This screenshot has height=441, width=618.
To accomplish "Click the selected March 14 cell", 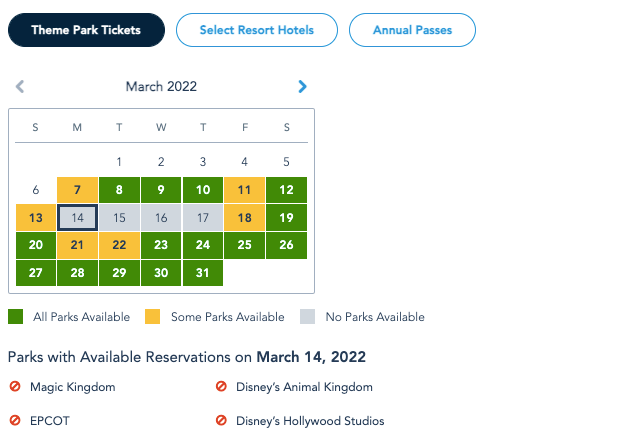I will tap(77, 217).
